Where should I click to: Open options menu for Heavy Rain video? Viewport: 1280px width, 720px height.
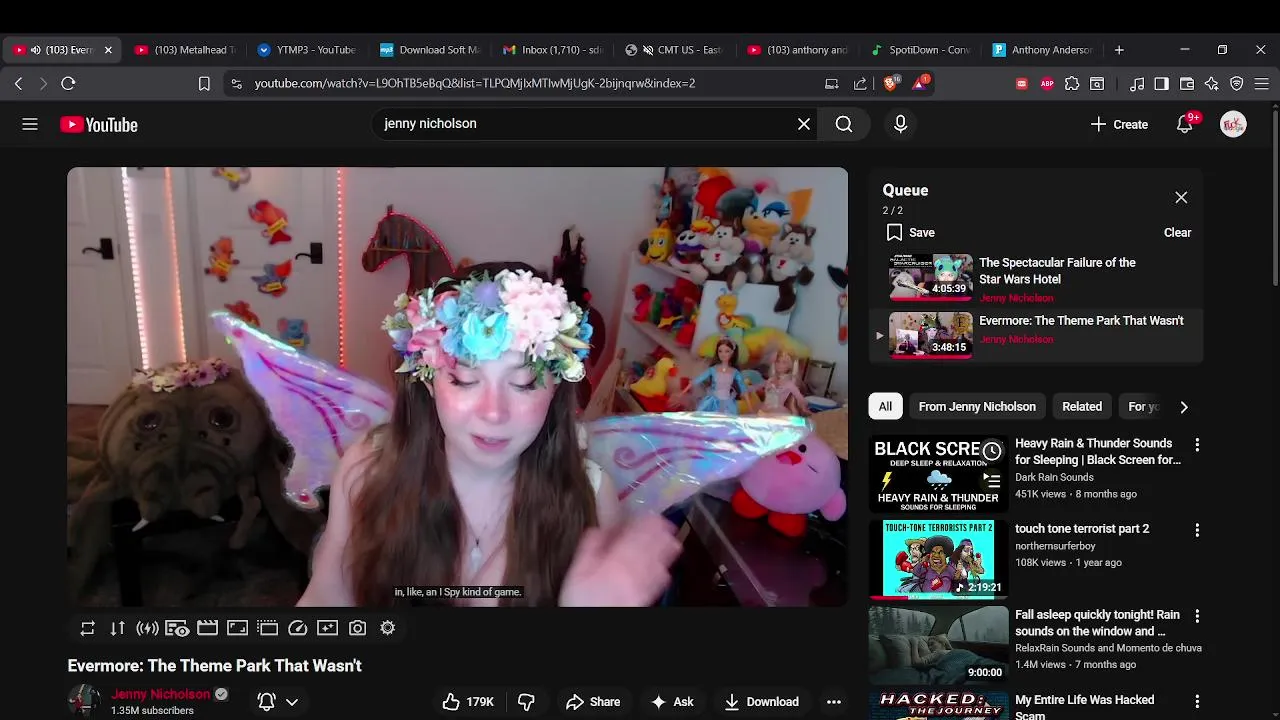[x=1197, y=445]
